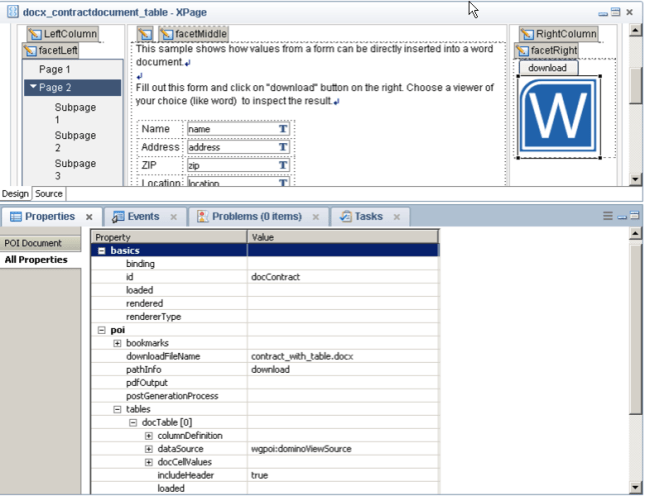
Task: Switch to the Source tab
Action: tap(49, 193)
